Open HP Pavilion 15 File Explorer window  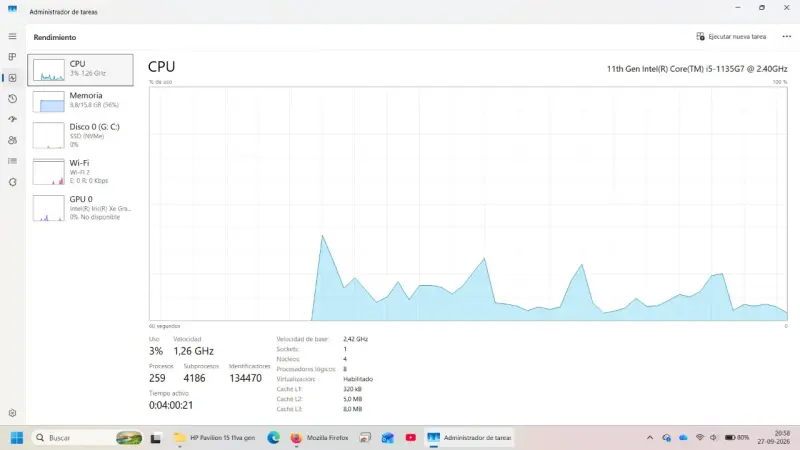pos(214,438)
